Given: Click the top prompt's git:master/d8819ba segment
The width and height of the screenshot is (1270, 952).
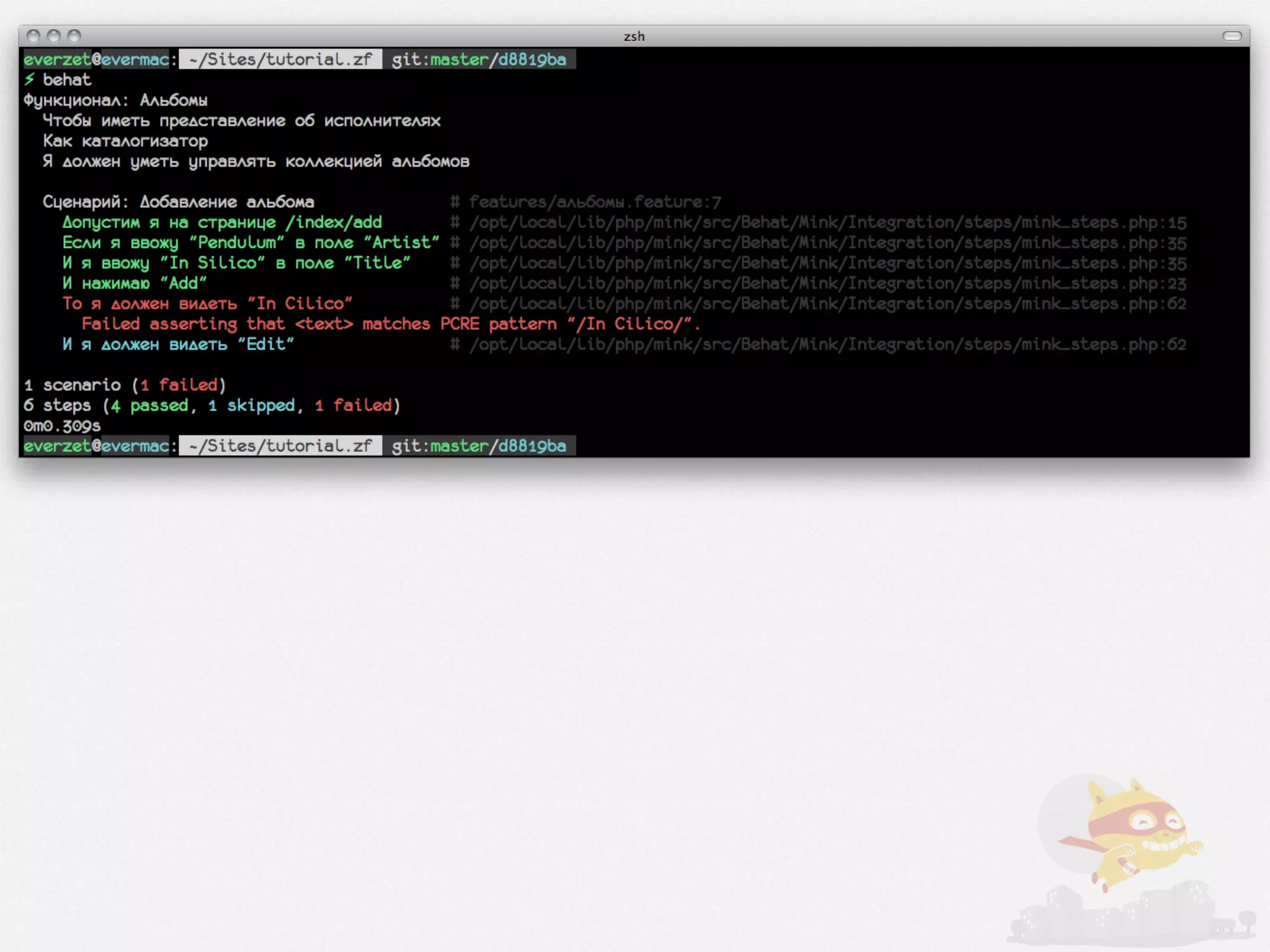Looking at the screenshot, I should [479, 59].
